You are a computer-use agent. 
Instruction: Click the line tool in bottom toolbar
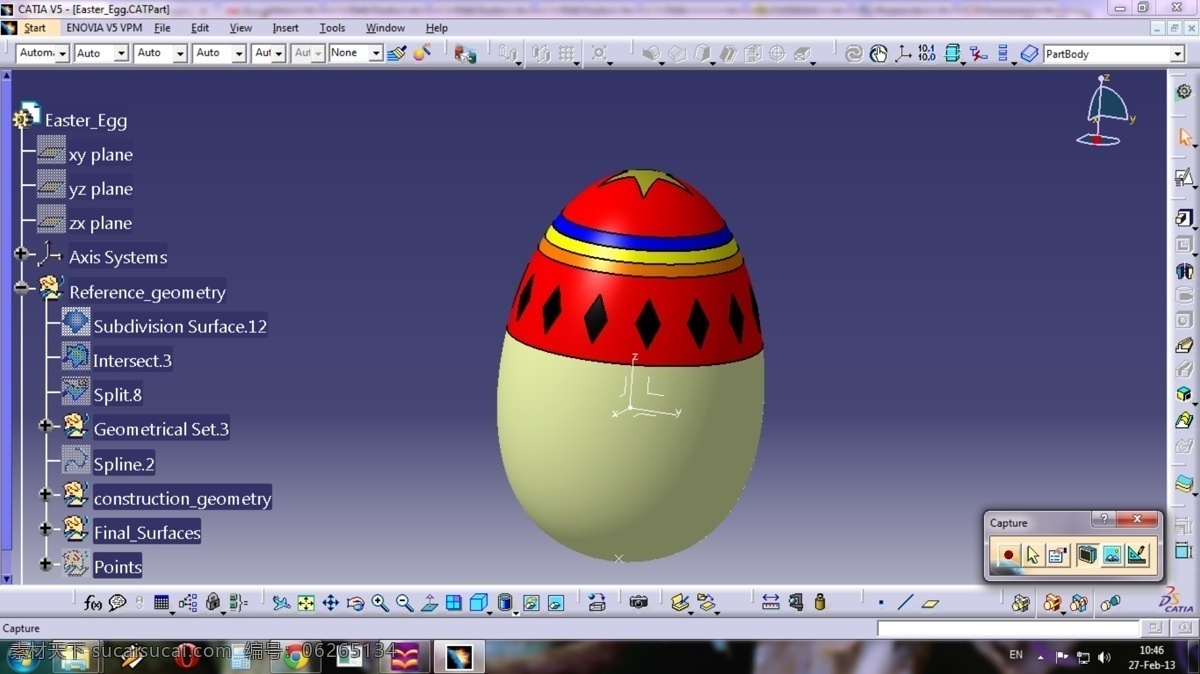click(905, 602)
